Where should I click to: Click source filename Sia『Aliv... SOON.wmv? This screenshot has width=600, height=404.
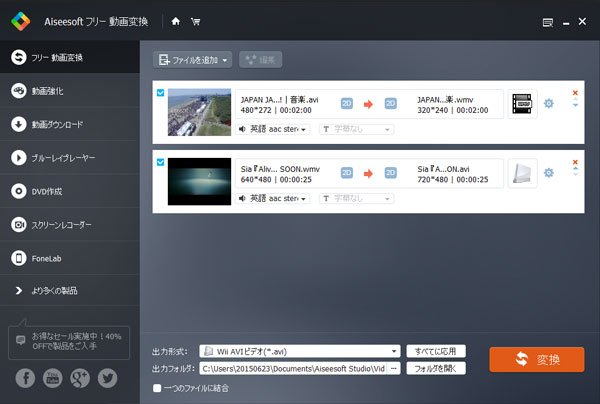[x=280, y=169]
